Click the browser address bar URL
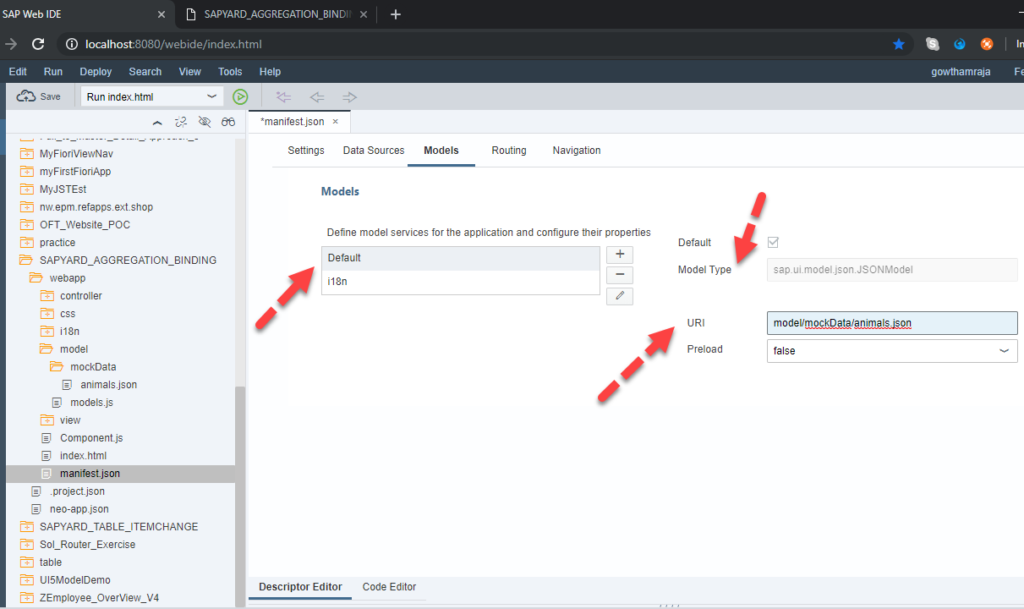The height and width of the screenshot is (609, 1024). pos(173,44)
